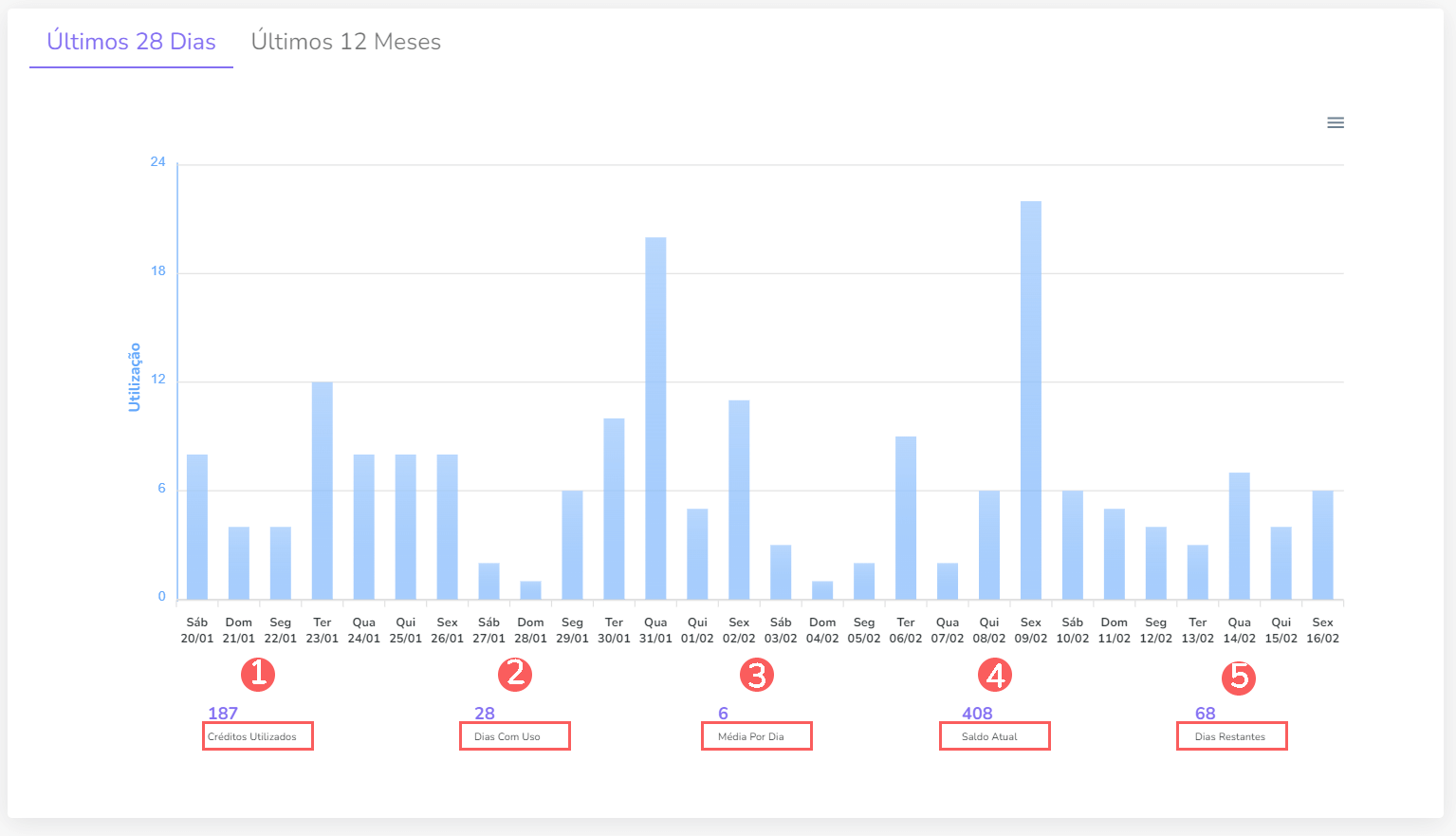The width and height of the screenshot is (1456, 836).
Task: Select the bar for Dom 11/02
Action: tap(1115, 554)
